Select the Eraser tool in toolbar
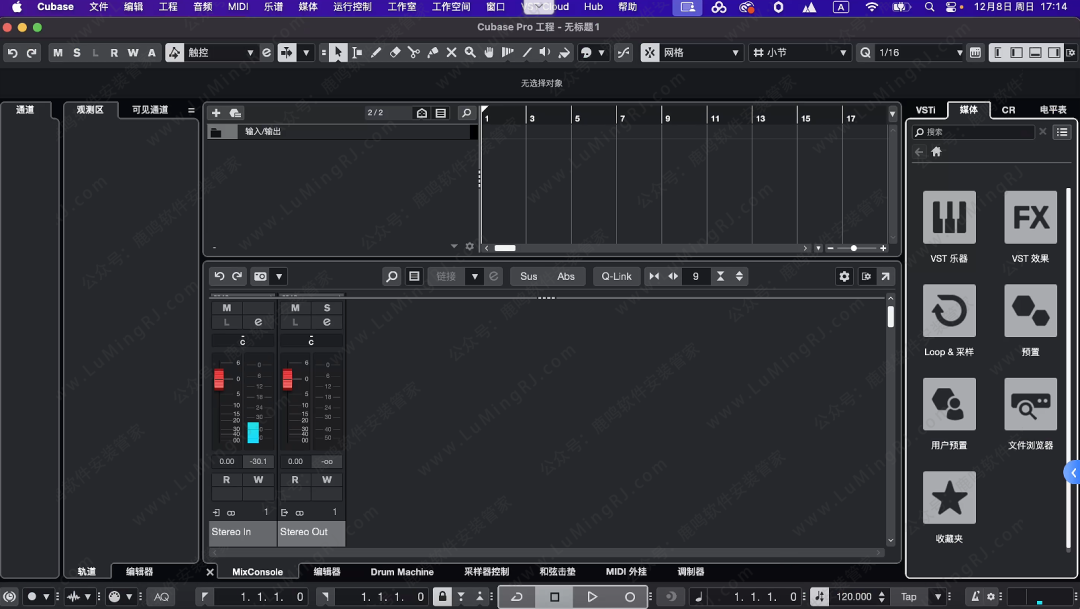The height and width of the screenshot is (609, 1080). (x=395, y=53)
